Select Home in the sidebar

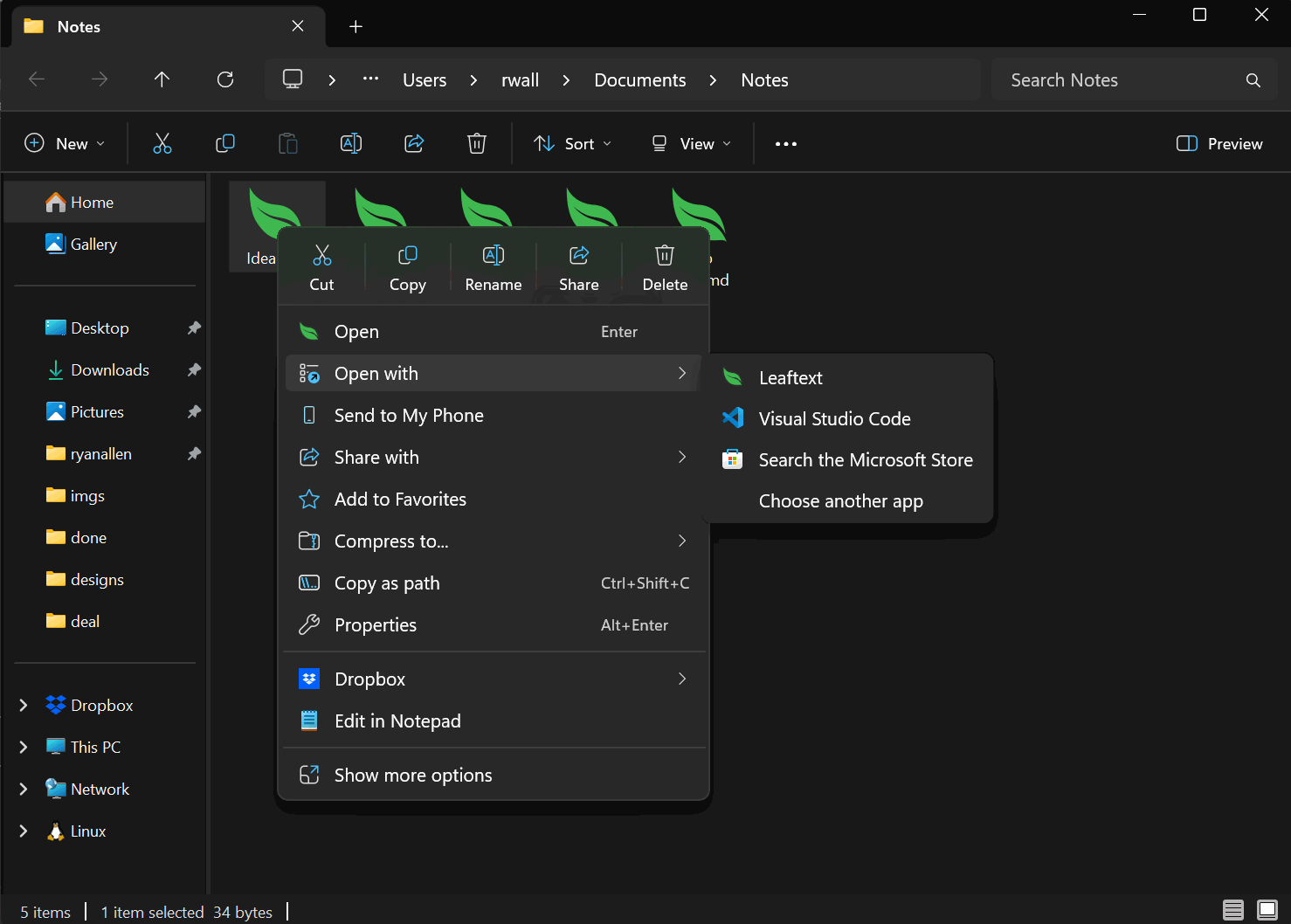pos(105,203)
